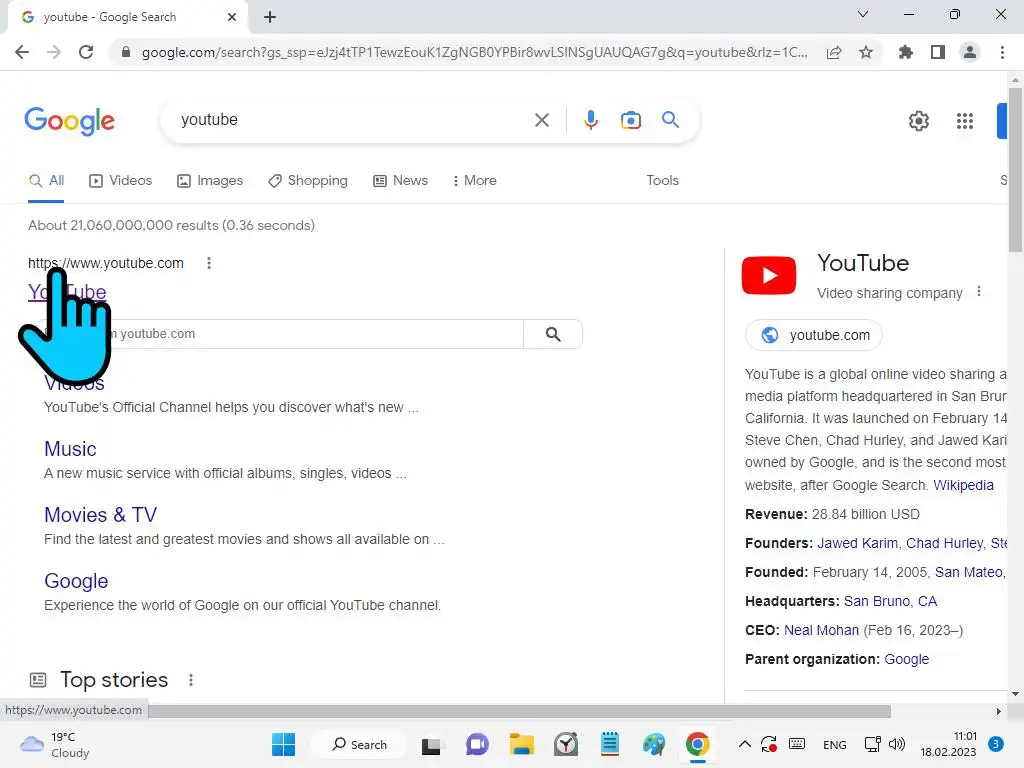The image size is (1024, 768).
Task: Open the Google parent organization link
Action: [906, 659]
